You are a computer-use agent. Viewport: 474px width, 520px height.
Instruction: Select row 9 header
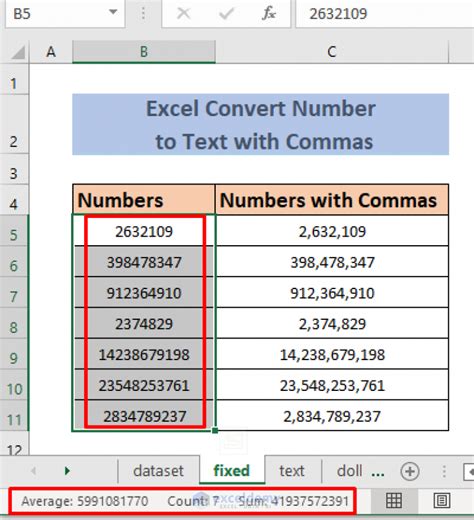(x=14, y=354)
